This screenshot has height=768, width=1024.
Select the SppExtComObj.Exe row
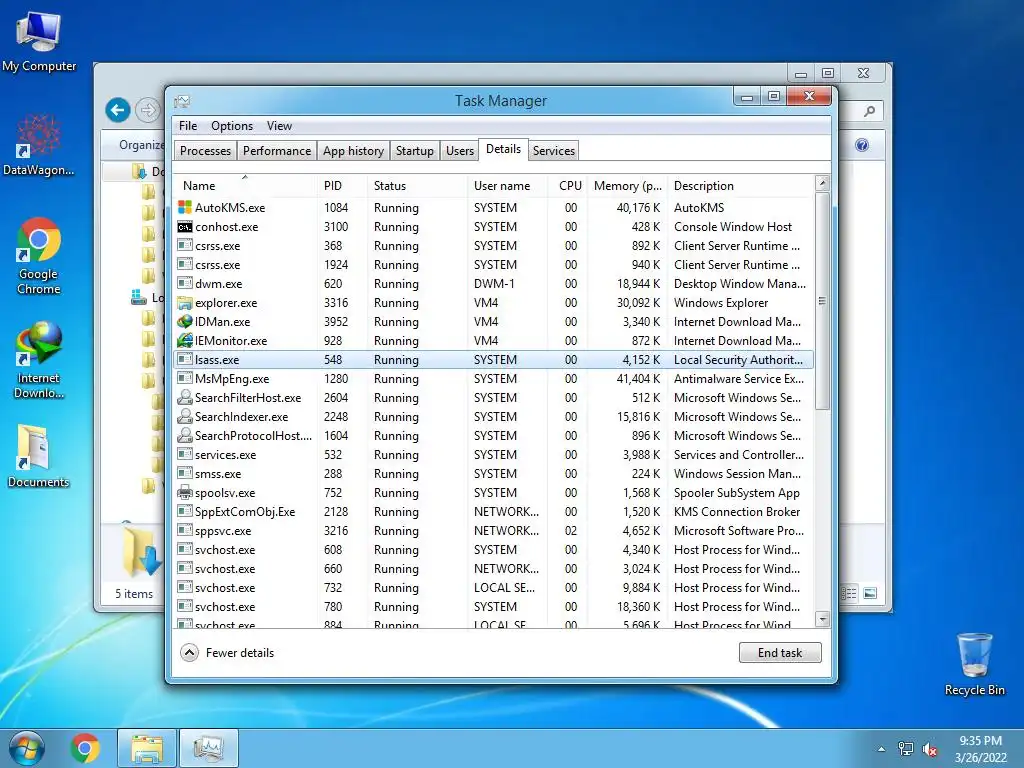[494, 512]
